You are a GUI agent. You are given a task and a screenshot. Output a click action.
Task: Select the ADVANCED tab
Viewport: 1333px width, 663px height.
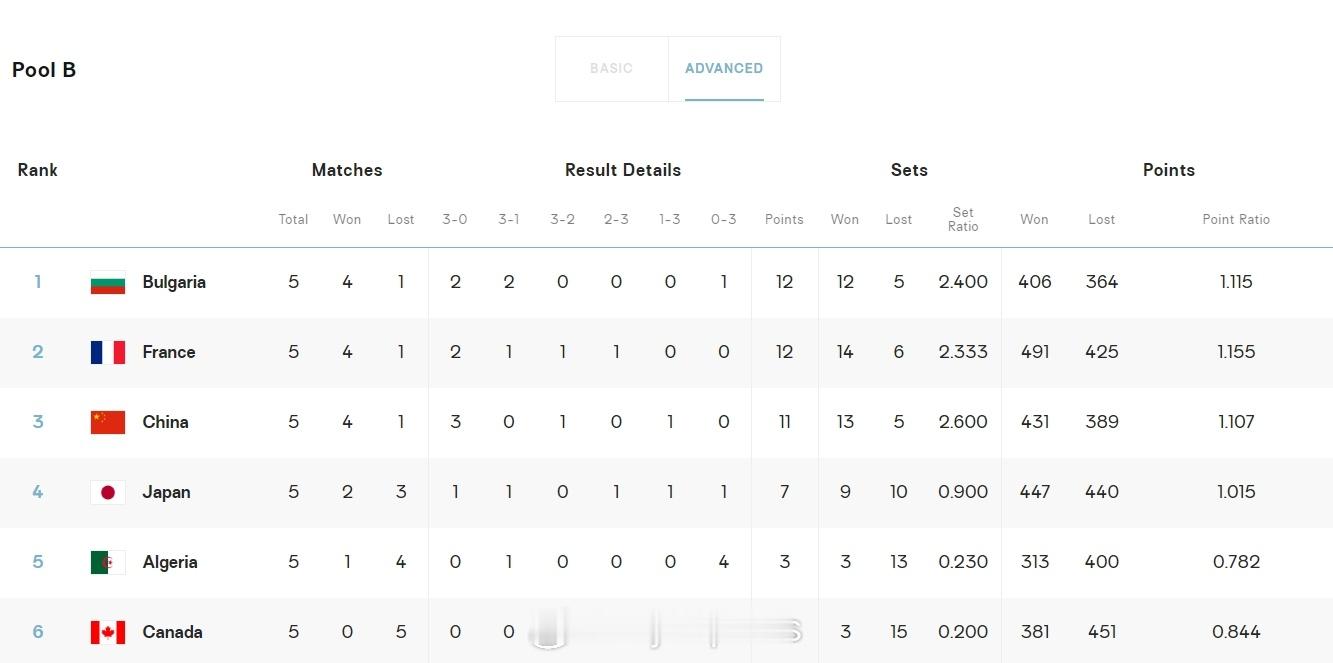coord(724,69)
